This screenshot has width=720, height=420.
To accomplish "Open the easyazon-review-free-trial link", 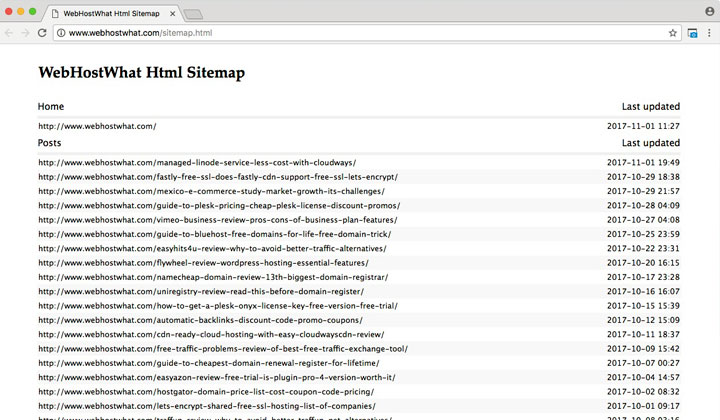I will (x=217, y=377).
